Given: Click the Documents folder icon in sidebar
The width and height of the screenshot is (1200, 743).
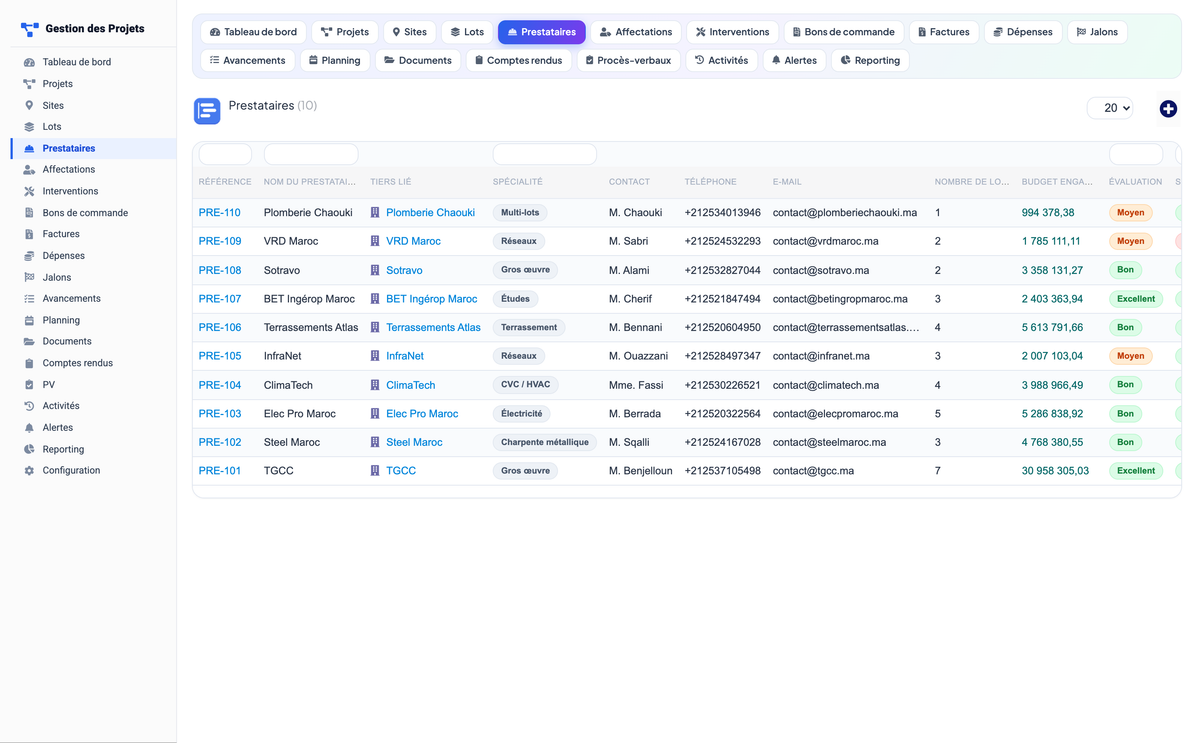Looking at the screenshot, I should (29, 342).
